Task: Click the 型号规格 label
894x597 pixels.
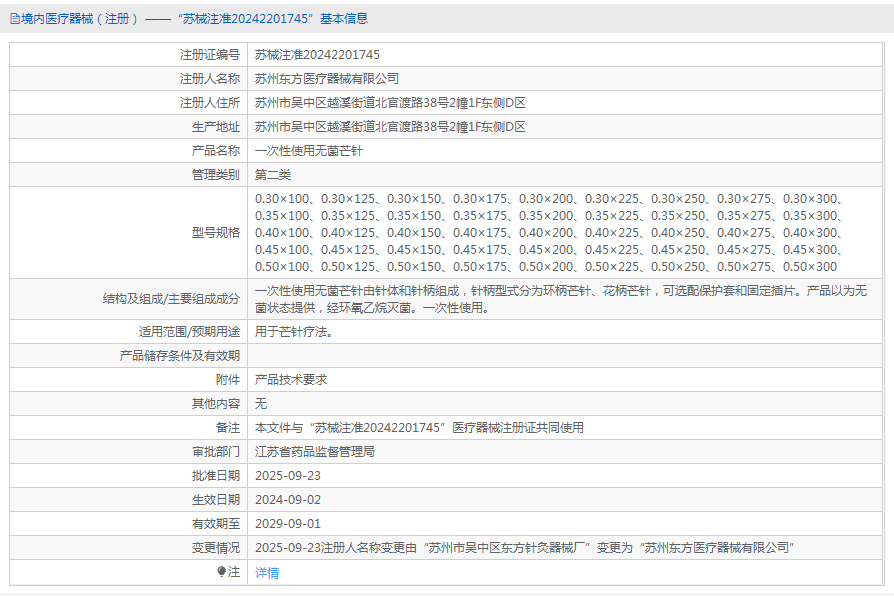Action: click(x=216, y=233)
